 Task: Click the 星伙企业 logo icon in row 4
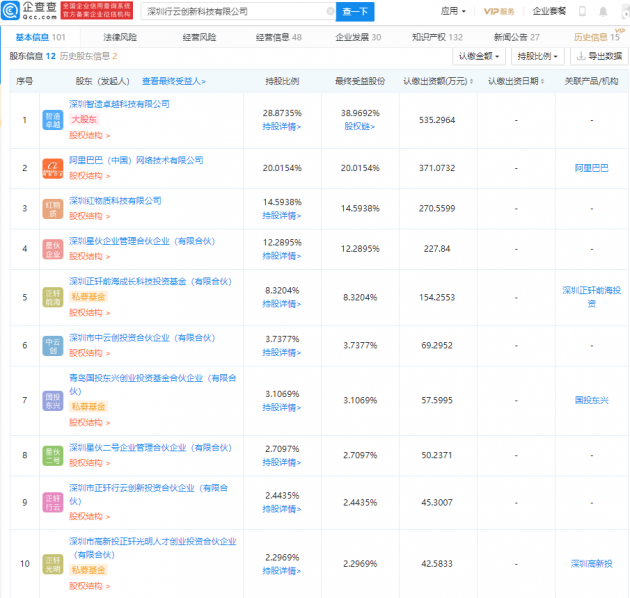(x=53, y=249)
